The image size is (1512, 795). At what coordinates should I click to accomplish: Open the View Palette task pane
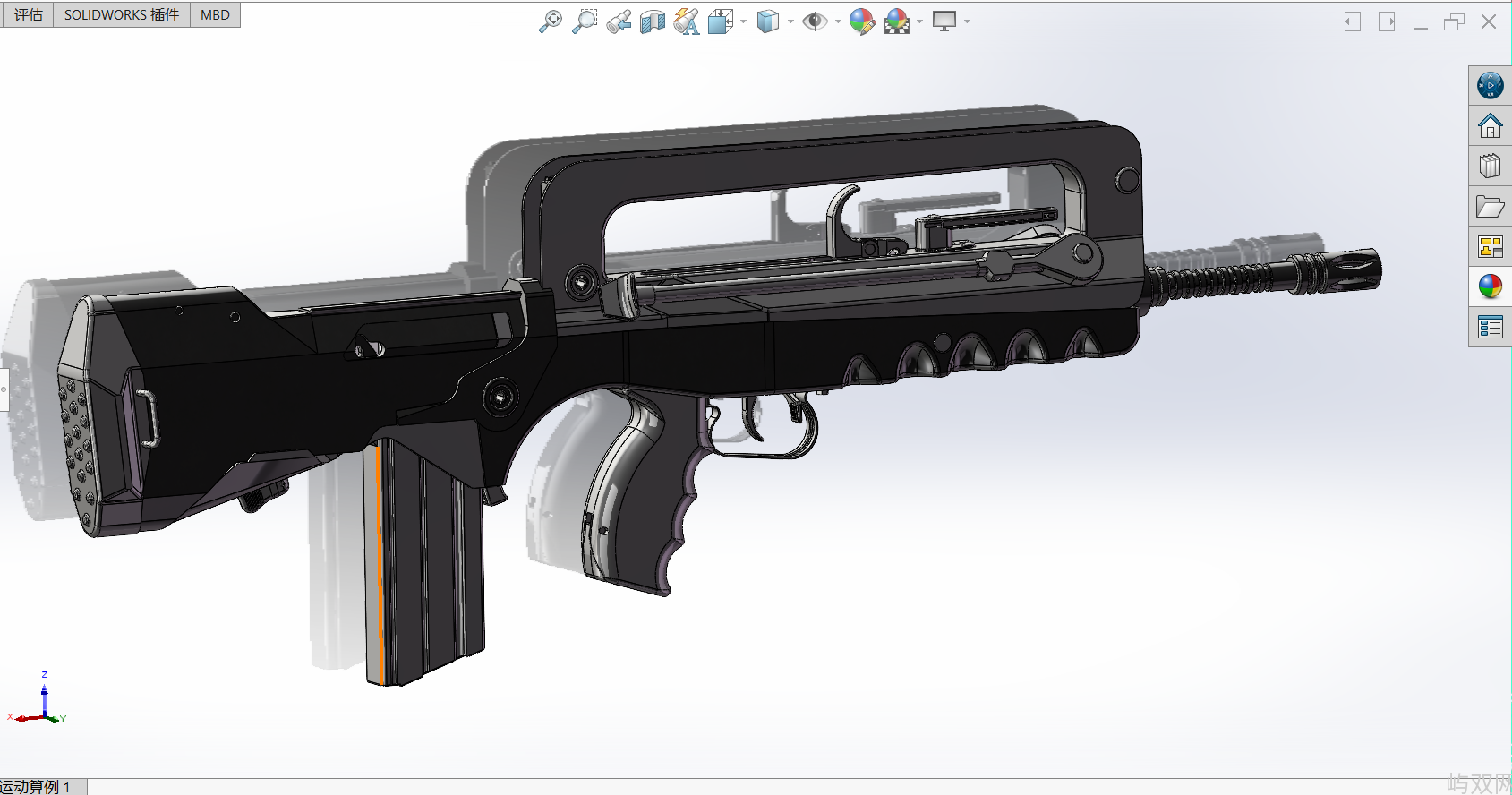pos(1491,246)
